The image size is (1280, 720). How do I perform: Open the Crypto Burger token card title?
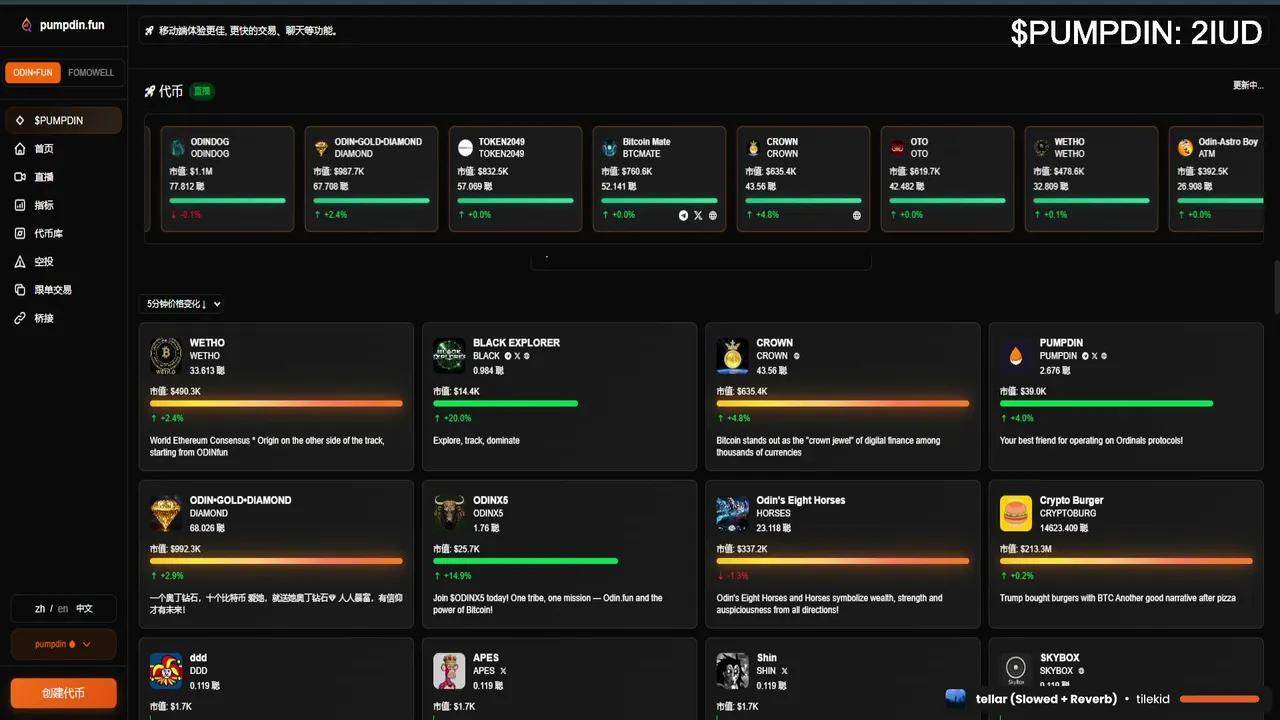(x=1071, y=500)
